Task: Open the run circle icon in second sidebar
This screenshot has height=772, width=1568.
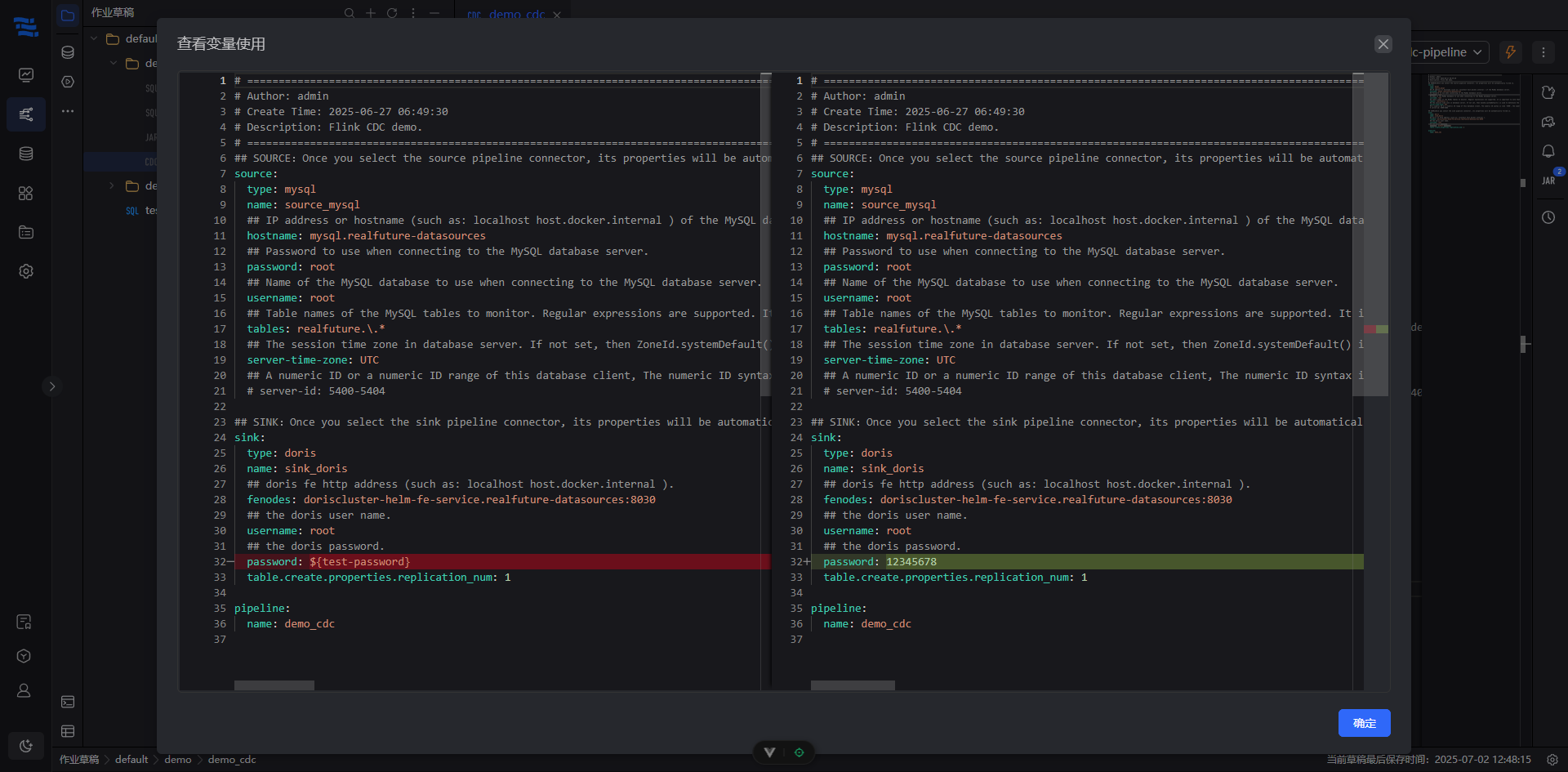Action: pyautogui.click(x=68, y=82)
